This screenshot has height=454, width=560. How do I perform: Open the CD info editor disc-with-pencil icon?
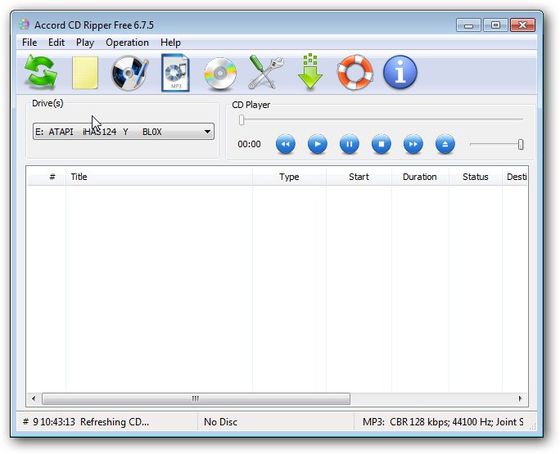[x=130, y=73]
